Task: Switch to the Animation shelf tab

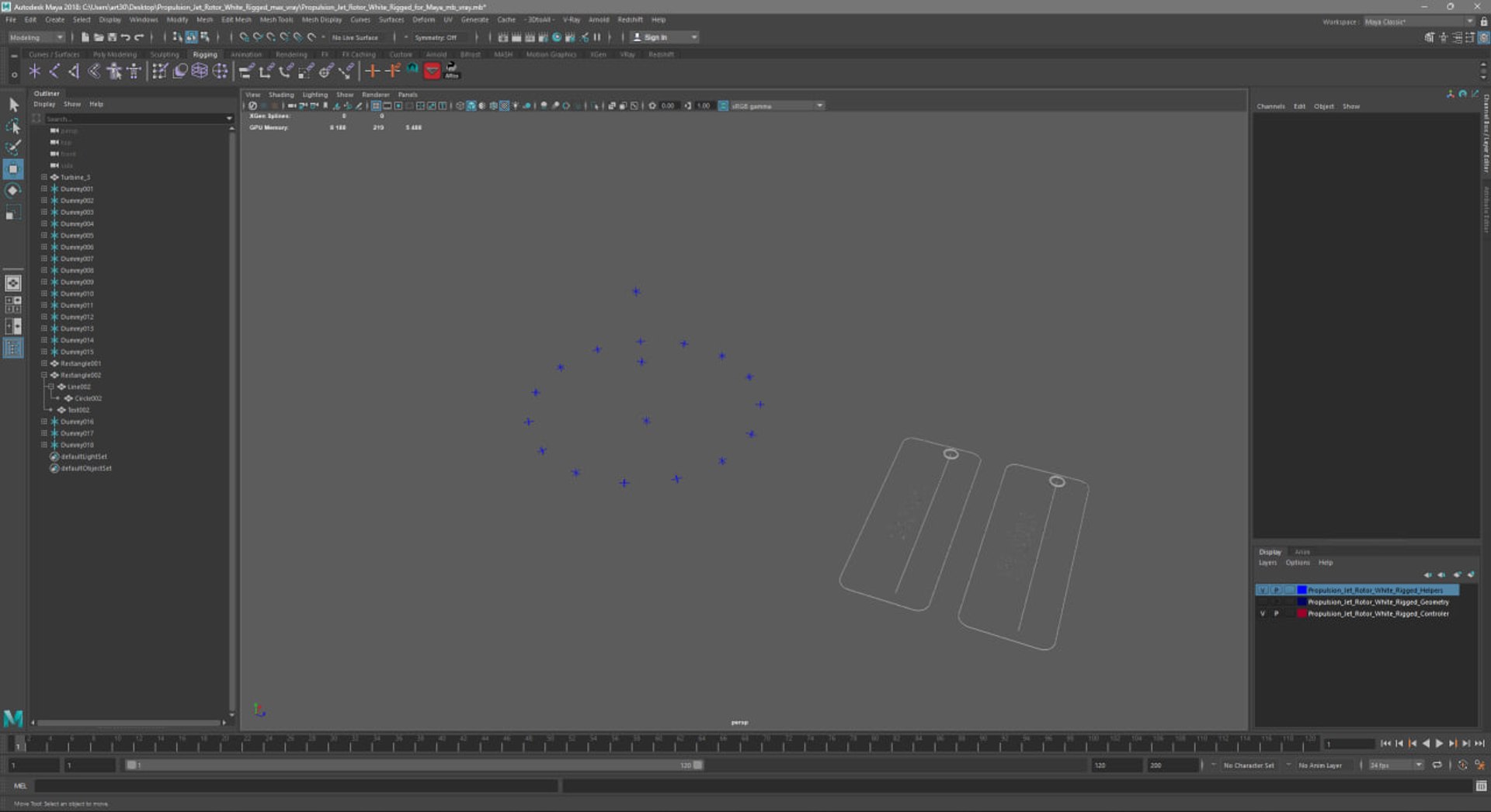Action: tap(246, 55)
